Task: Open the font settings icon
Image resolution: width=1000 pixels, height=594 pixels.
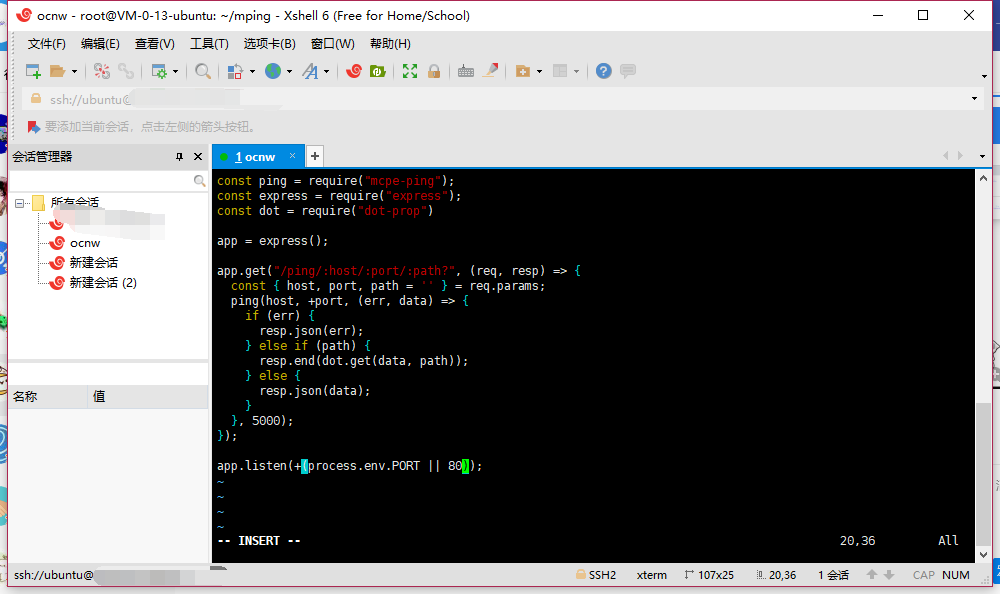Action: tap(310, 71)
